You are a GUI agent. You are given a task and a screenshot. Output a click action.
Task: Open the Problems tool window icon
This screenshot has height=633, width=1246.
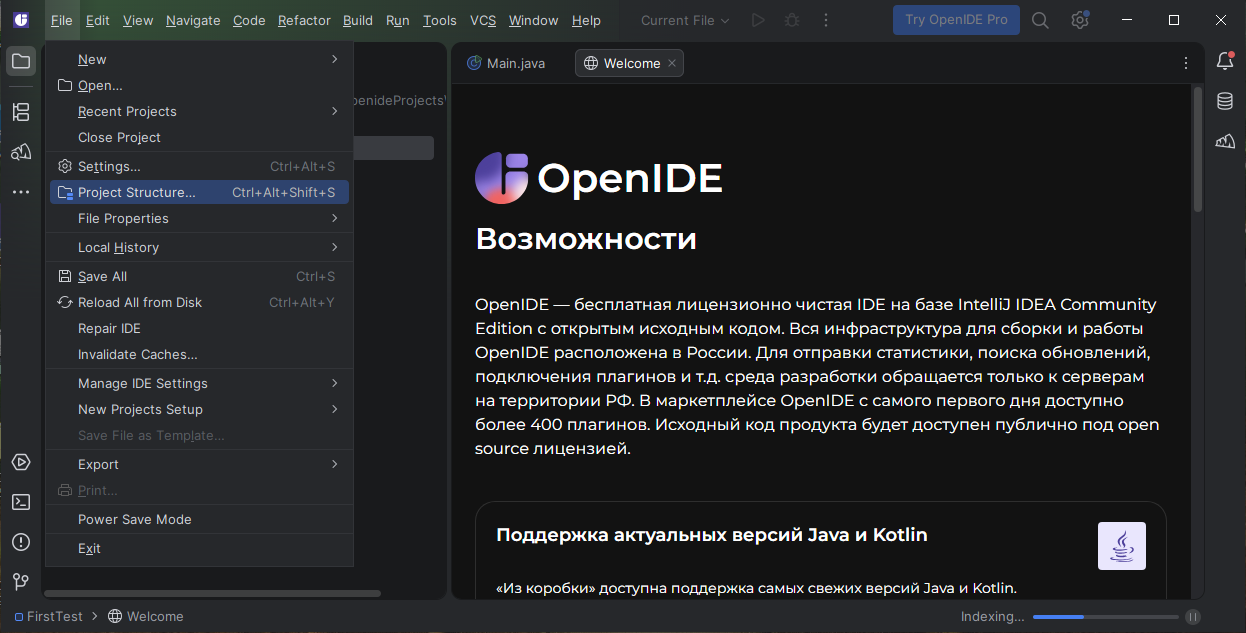click(20, 542)
